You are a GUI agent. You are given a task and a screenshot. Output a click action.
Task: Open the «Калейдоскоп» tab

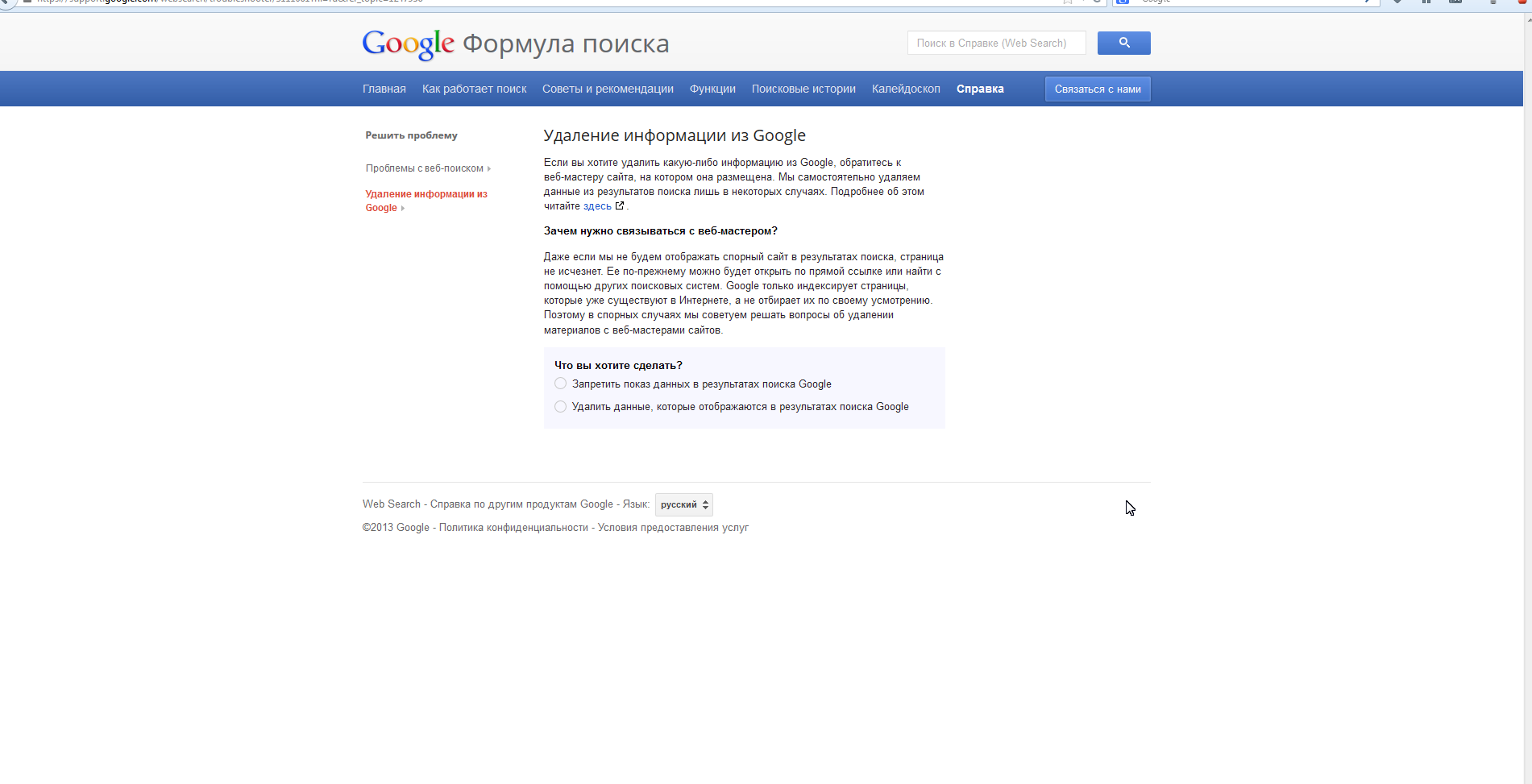click(x=906, y=89)
